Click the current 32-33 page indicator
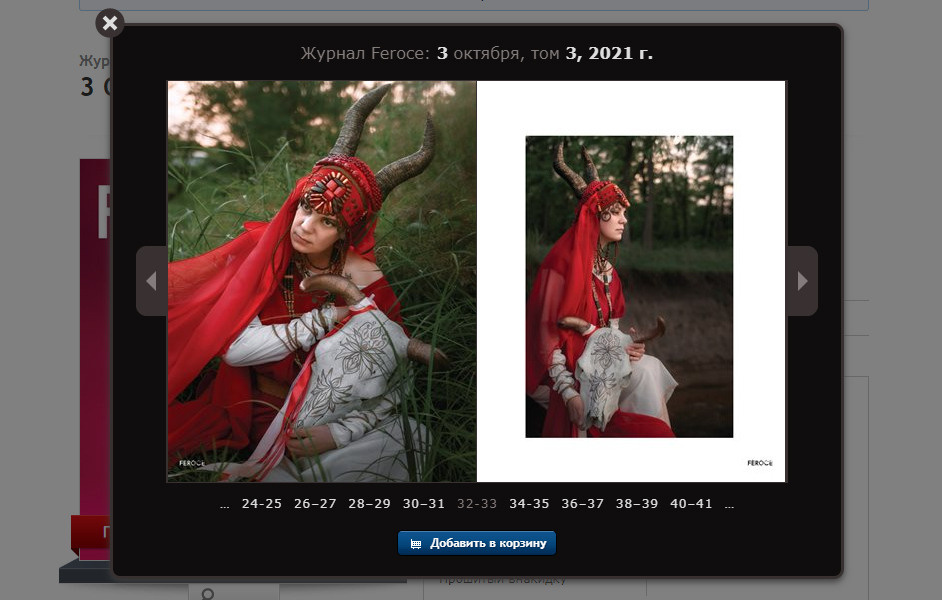 (x=476, y=504)
